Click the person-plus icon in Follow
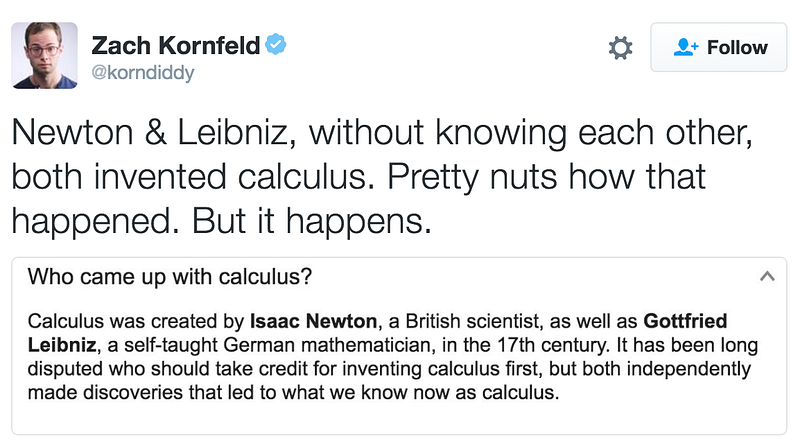 point(686,47)
